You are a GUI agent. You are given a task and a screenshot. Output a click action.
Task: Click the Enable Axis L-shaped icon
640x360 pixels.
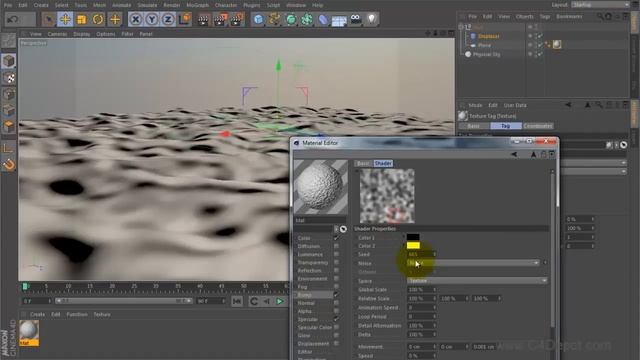click(8, 148)
